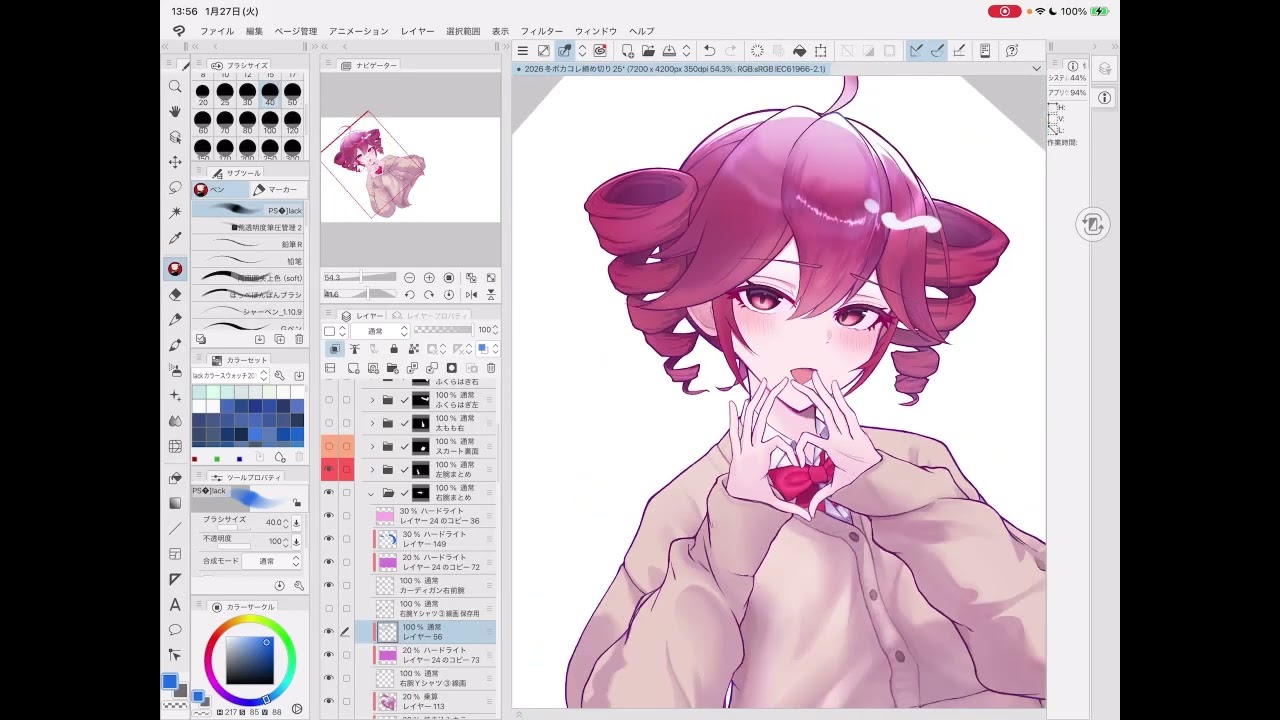Rotate canvas left in the Navigator
Screen dimensions: 1280x720
409,295
